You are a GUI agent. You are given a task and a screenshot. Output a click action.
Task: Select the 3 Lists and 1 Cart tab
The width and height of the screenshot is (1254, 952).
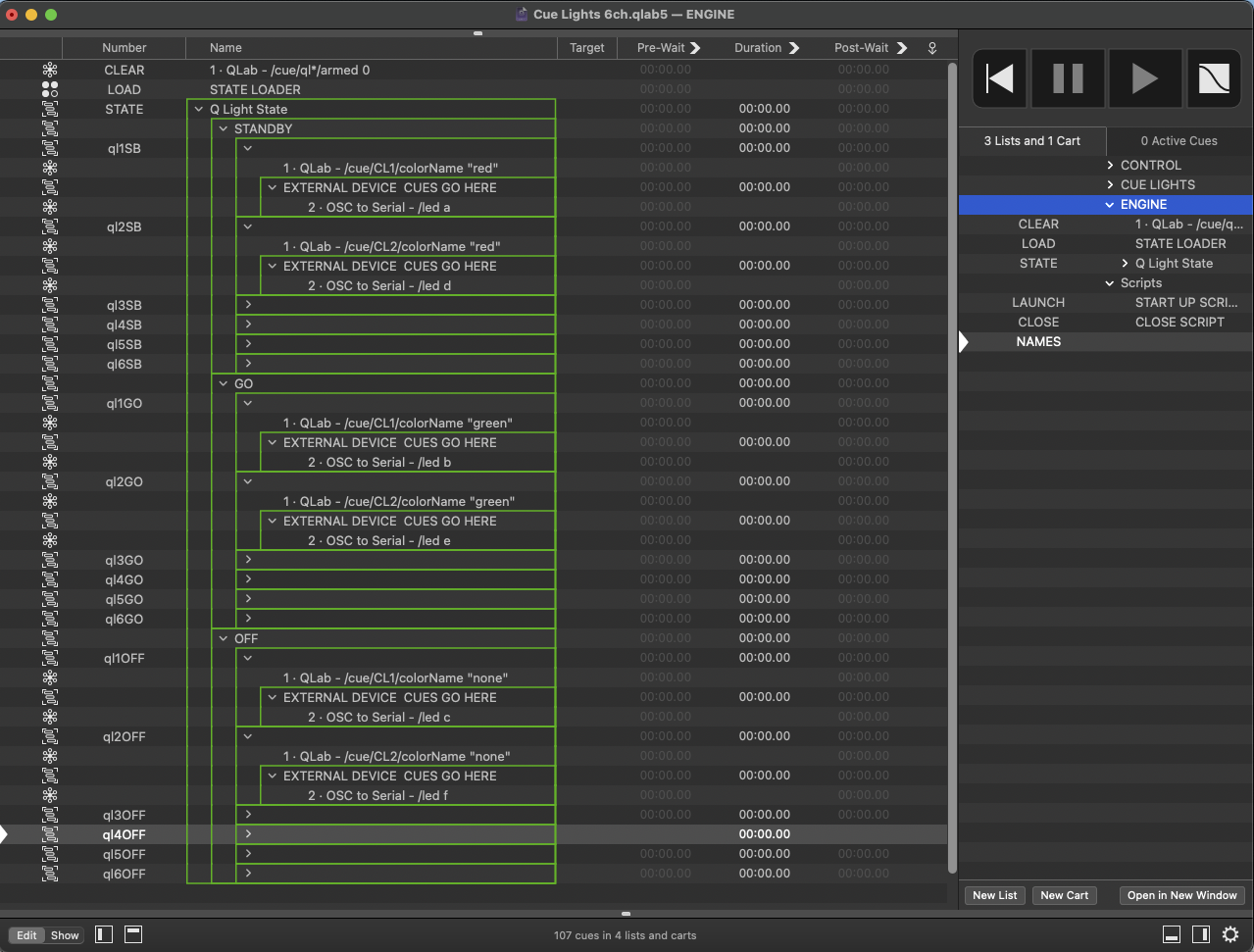pos(1031,140)
